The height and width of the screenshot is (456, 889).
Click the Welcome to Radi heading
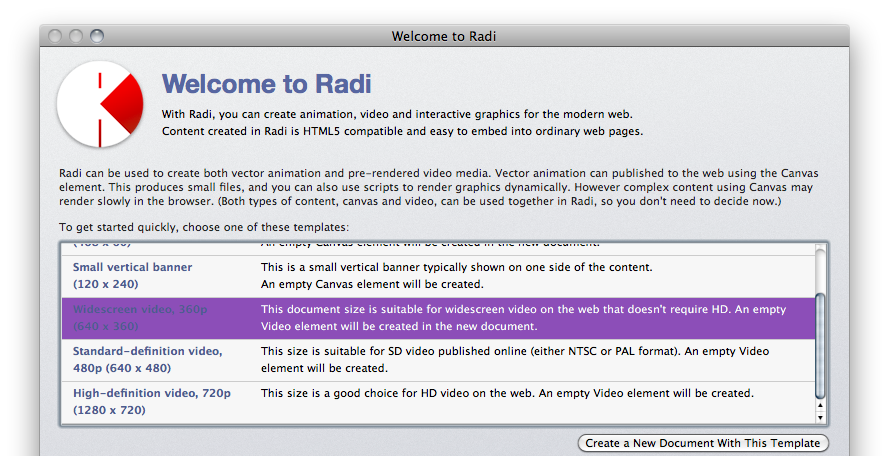point(266,84)
